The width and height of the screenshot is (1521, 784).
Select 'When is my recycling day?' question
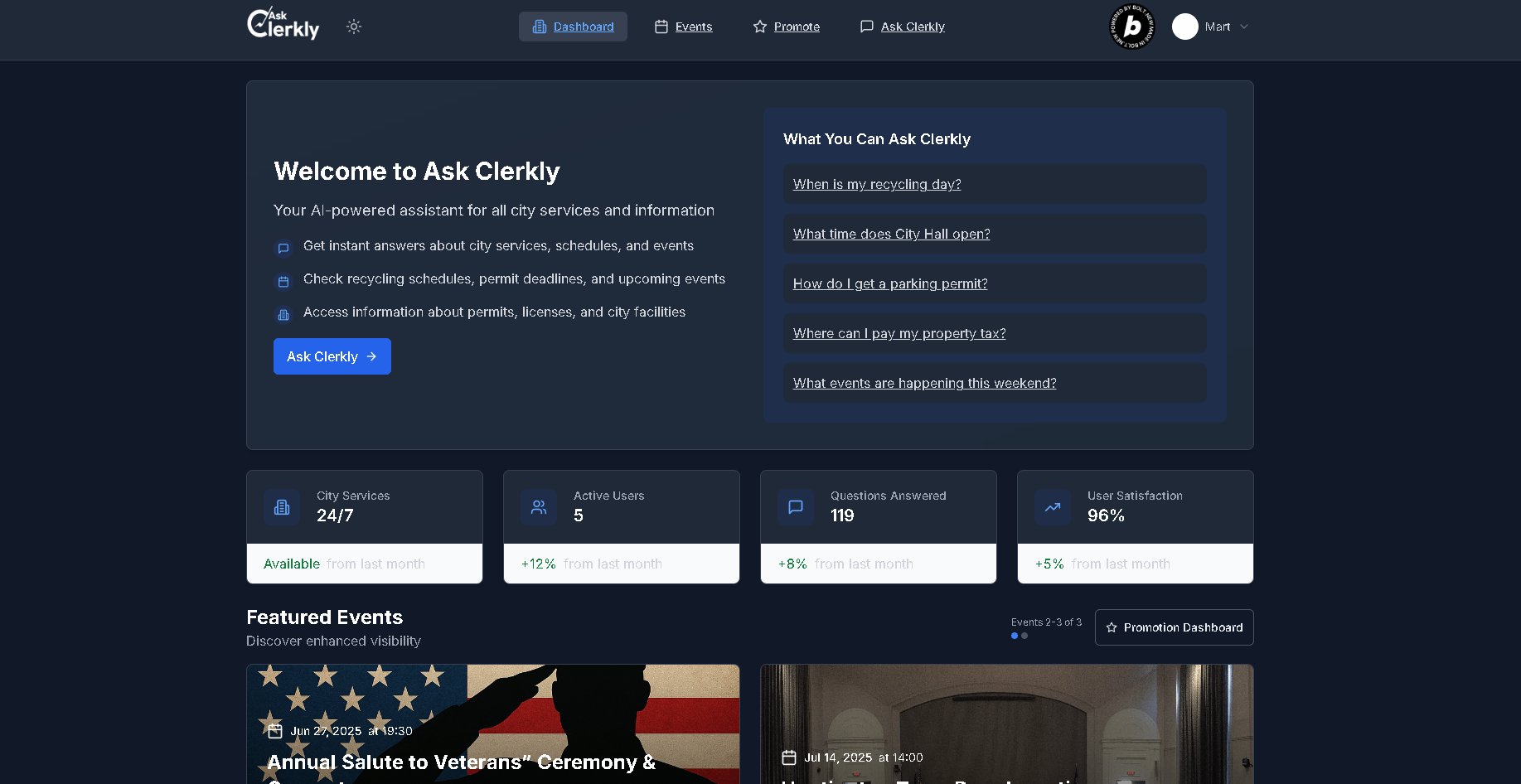[x=877, y=184]
